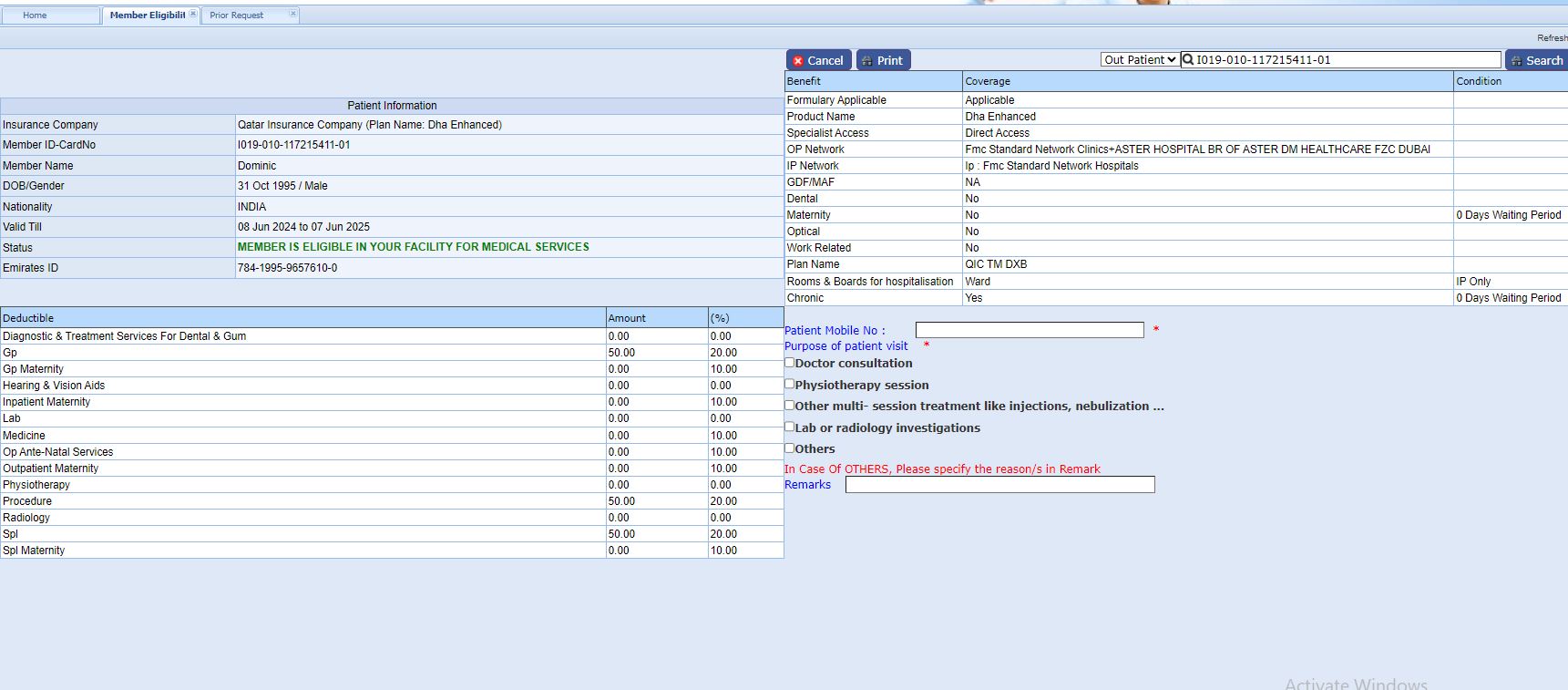The image size is (1568, 690).
Task: Close the Member Eligibility tab
Action: click(193, 15)
